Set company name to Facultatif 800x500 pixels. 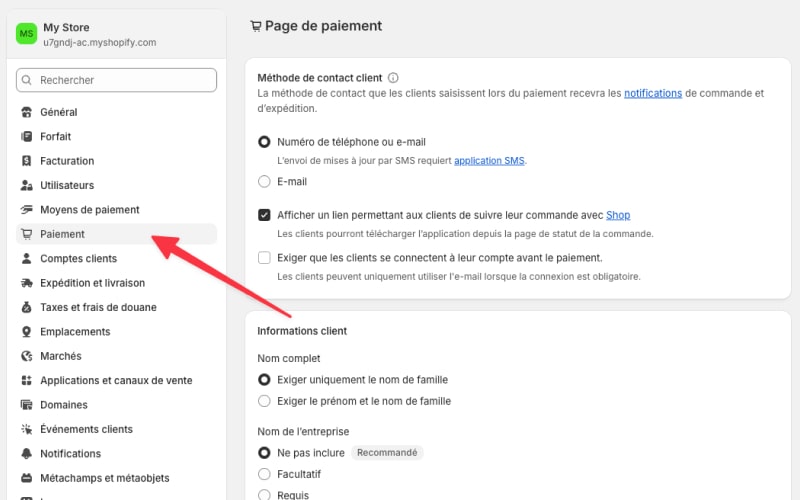(x=264, y=473)
